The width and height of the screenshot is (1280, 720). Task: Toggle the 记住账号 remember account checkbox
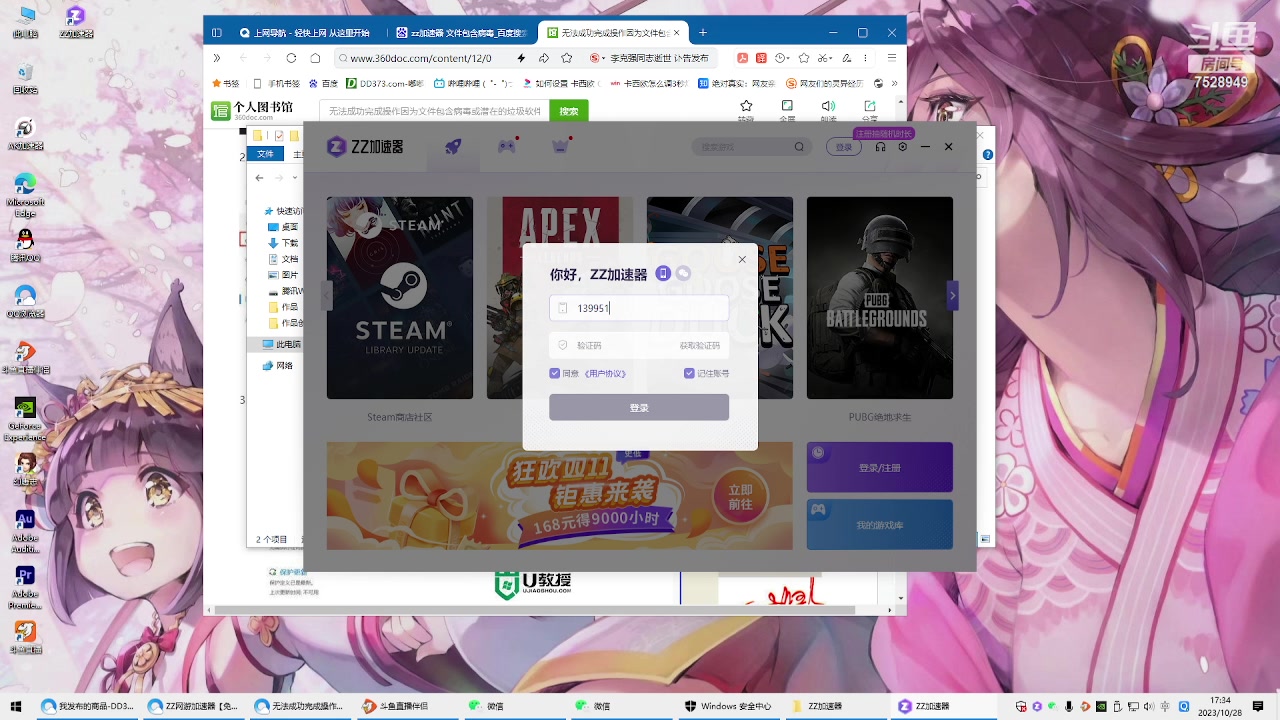[x=689, y=373]
